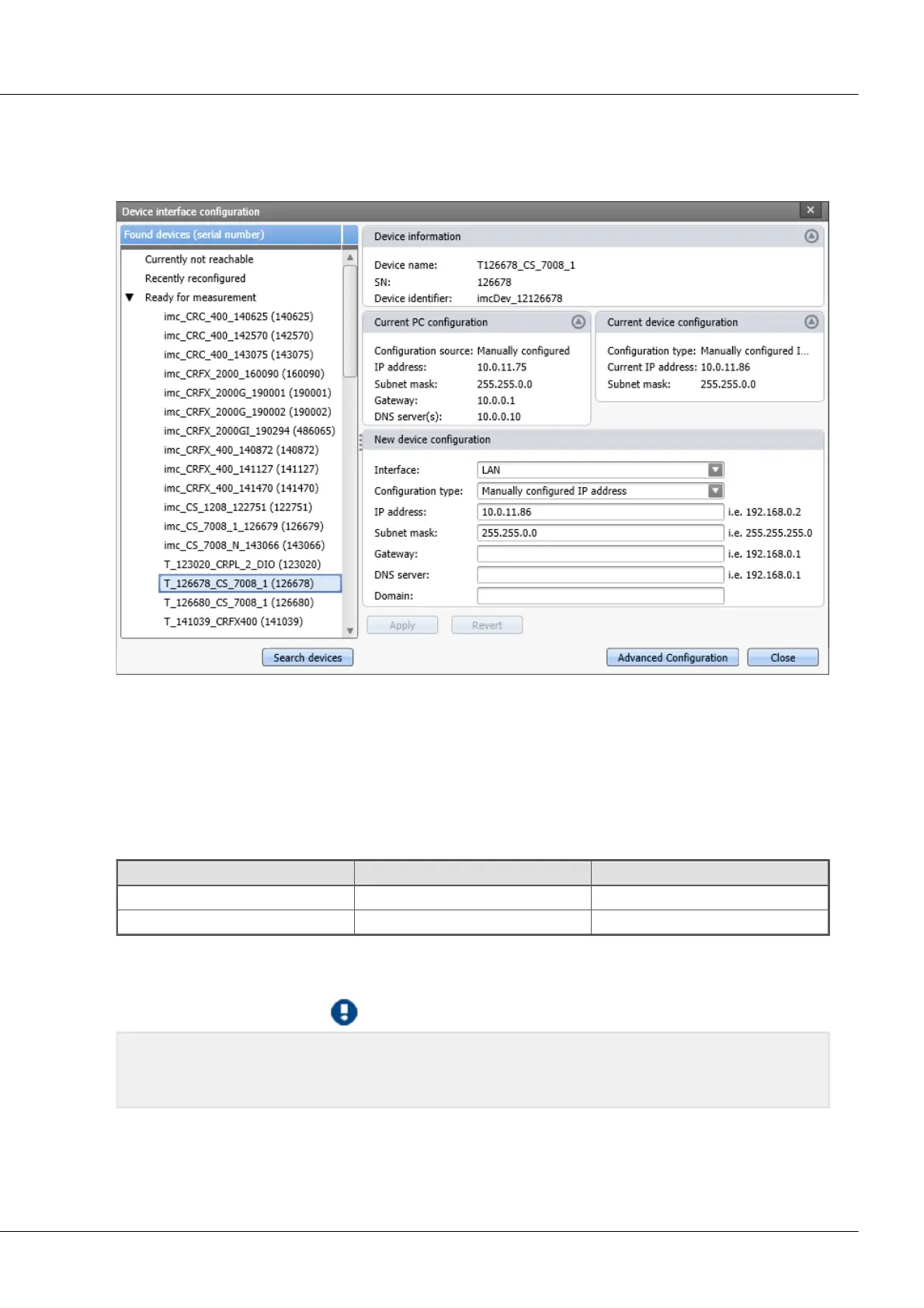924x1308 pixels.
Task: Click the Close button
Action: tap(783, 657)
